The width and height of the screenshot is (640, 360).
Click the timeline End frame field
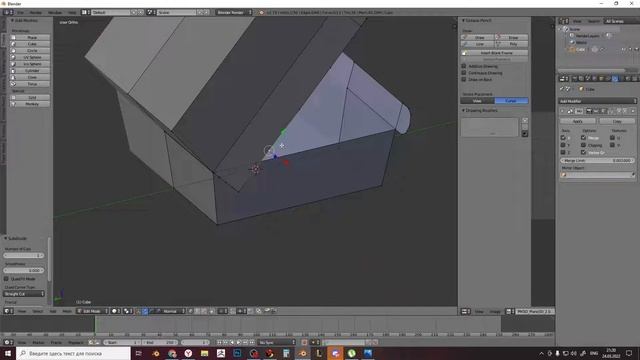click(x=160, y=342)
